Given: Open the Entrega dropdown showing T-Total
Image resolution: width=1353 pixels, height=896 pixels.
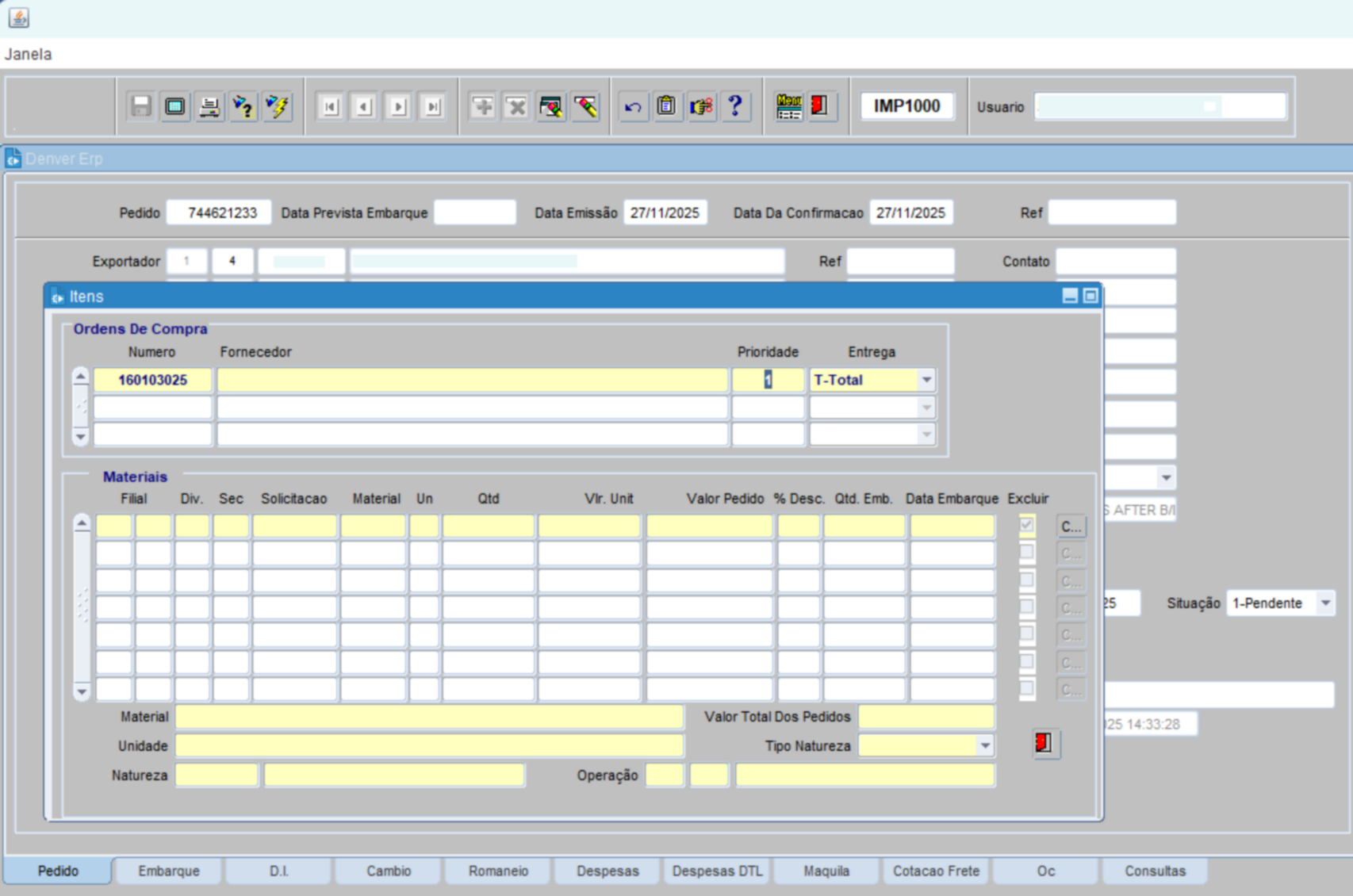Looking at the screenshot, I should pos(926,380).
